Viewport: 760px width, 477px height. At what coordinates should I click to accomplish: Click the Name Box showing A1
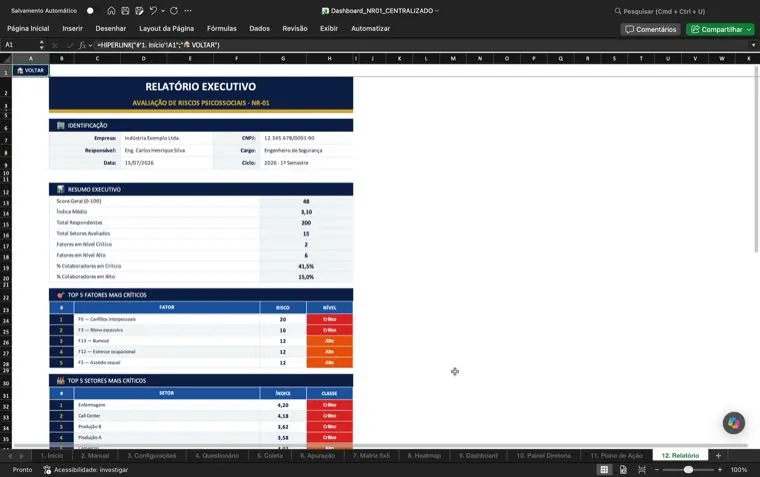point(20,45)
